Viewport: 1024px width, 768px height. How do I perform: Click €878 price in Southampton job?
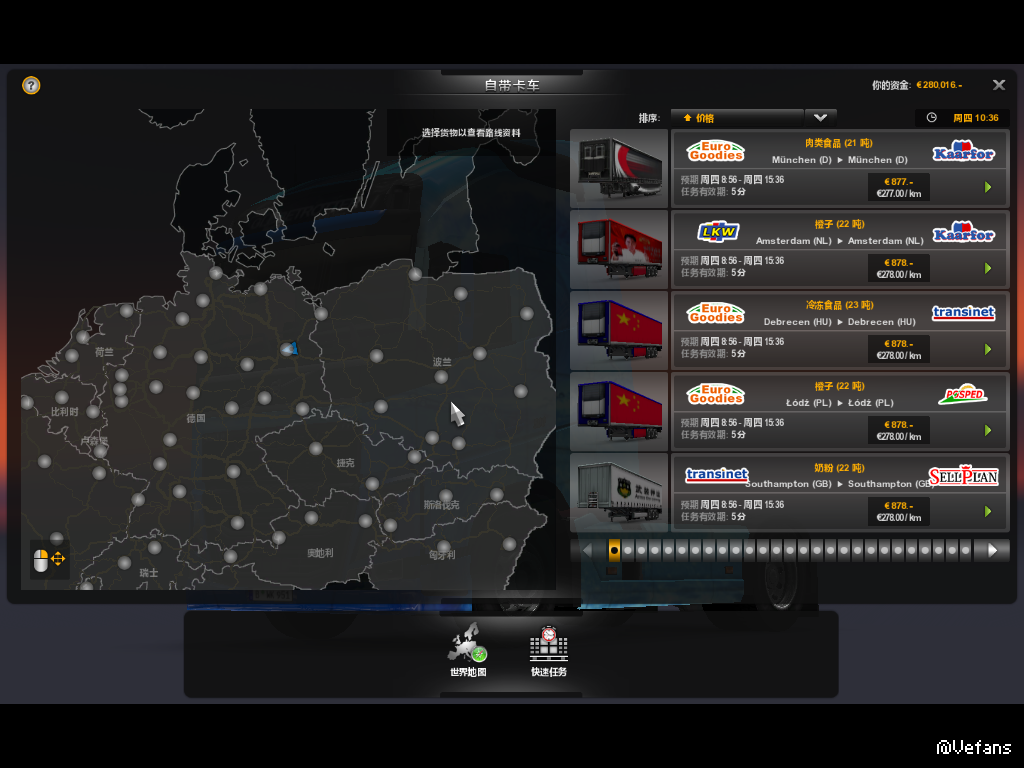click(x=899, y=505)
